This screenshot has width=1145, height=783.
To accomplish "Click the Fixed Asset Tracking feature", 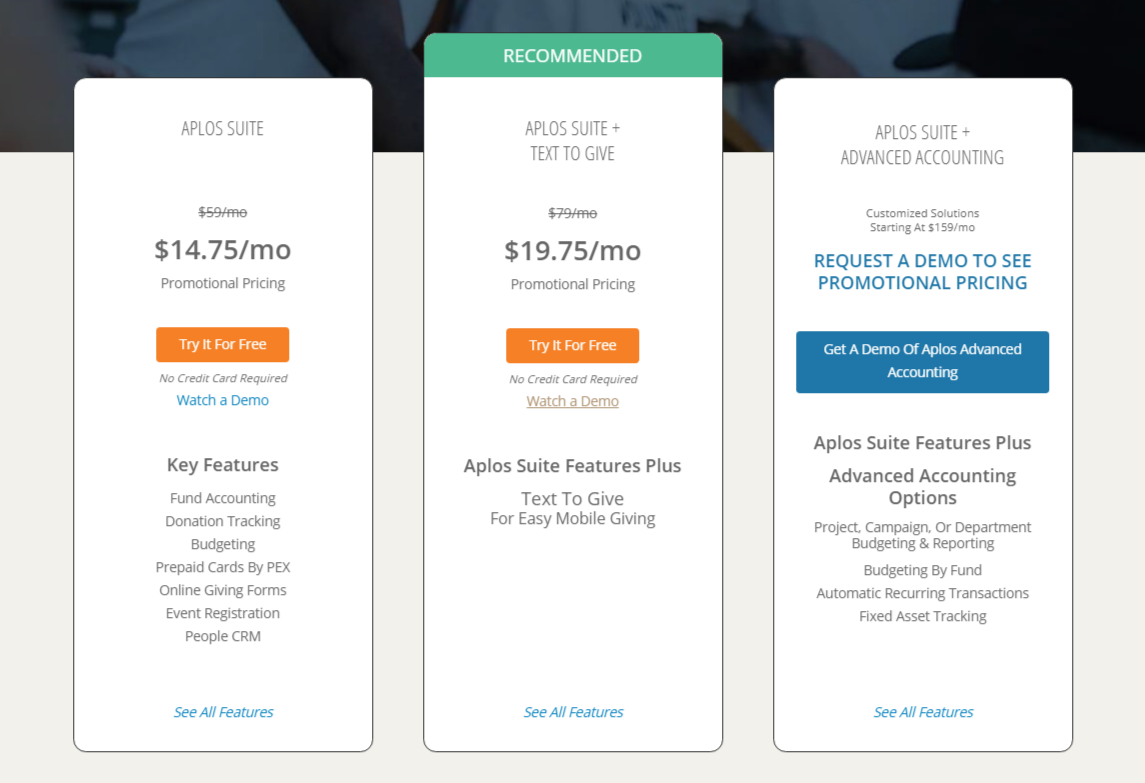I will click(922, 616).
